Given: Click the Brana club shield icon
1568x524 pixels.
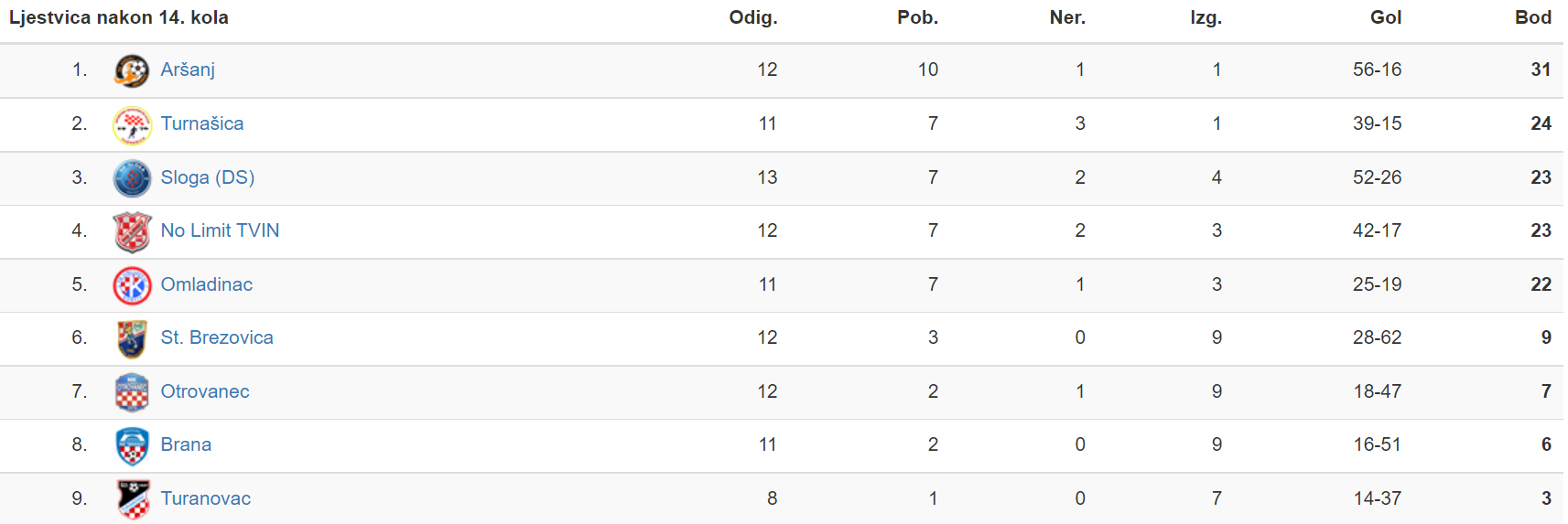Looking at the screenshot, I should pos(132,446).
